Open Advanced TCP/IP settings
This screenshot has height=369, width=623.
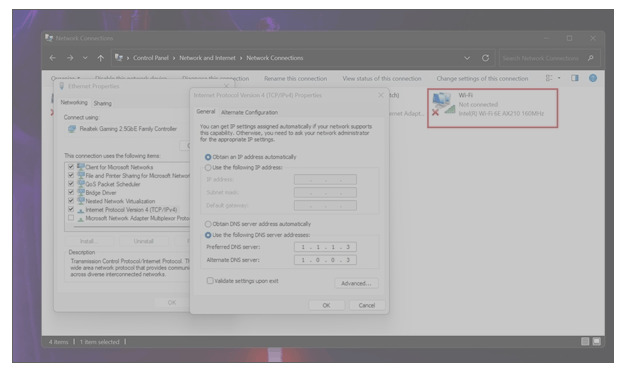point(356,283)
